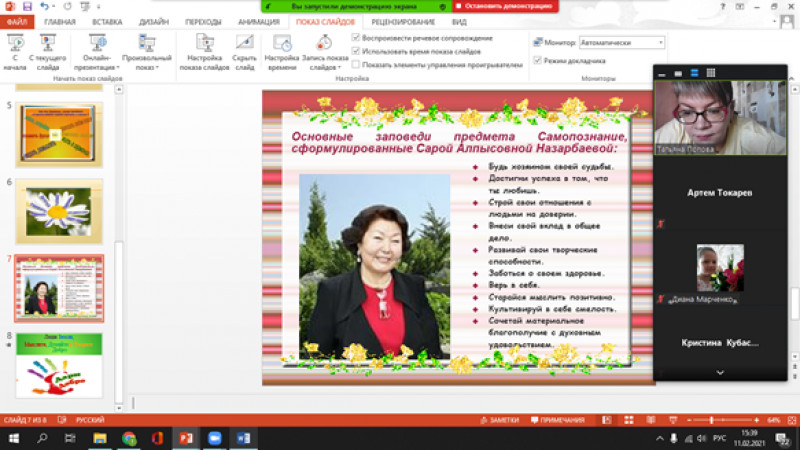Open Notes pane from status bar
The height and width of the screenshot is (450, 800).
(499, 420)
